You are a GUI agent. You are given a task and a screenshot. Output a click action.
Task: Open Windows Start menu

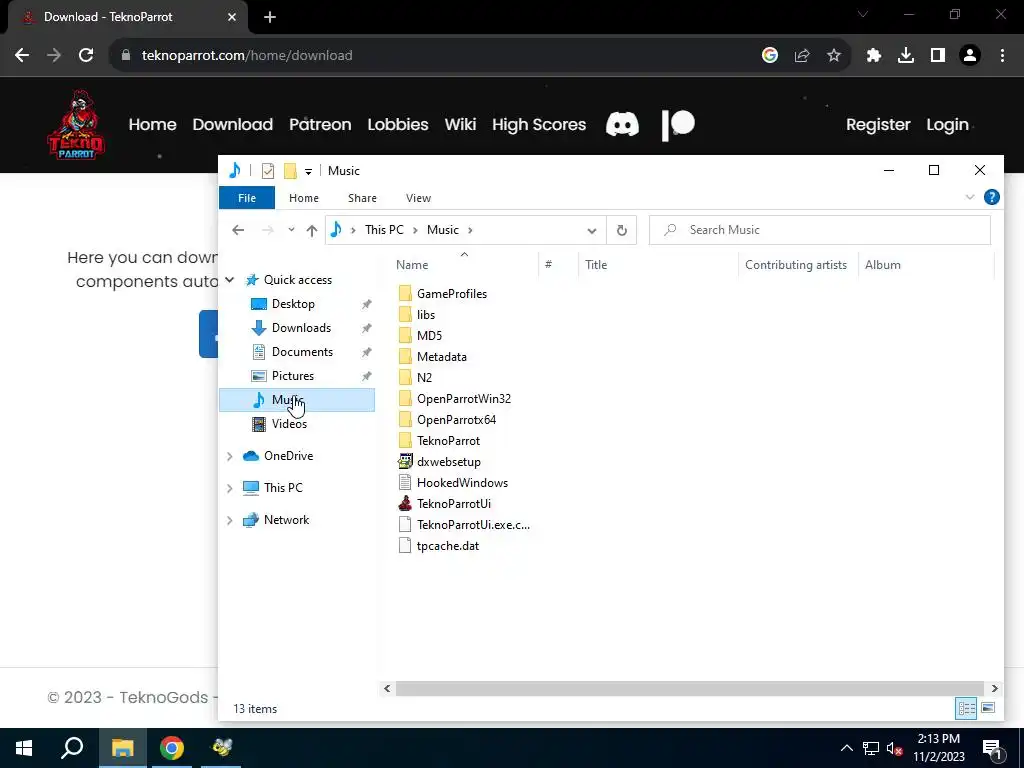coord(24,748)
